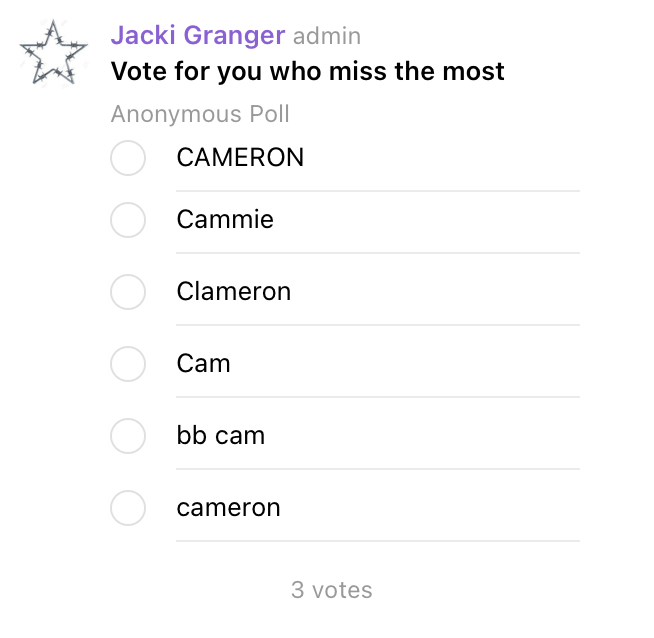Open the barbed-wire star avatar

point(53,53)
